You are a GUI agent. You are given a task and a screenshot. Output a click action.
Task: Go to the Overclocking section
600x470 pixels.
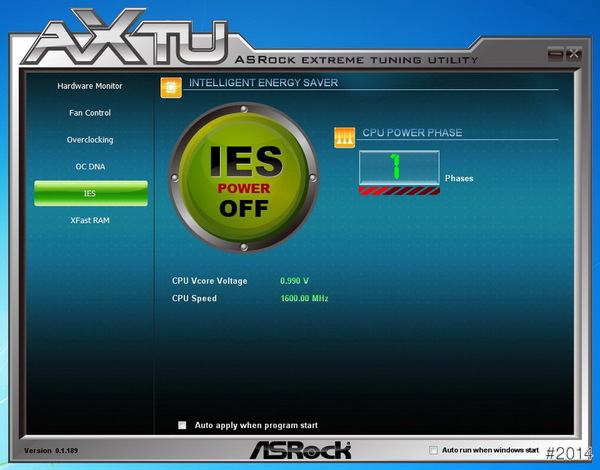tap(90, 140)
